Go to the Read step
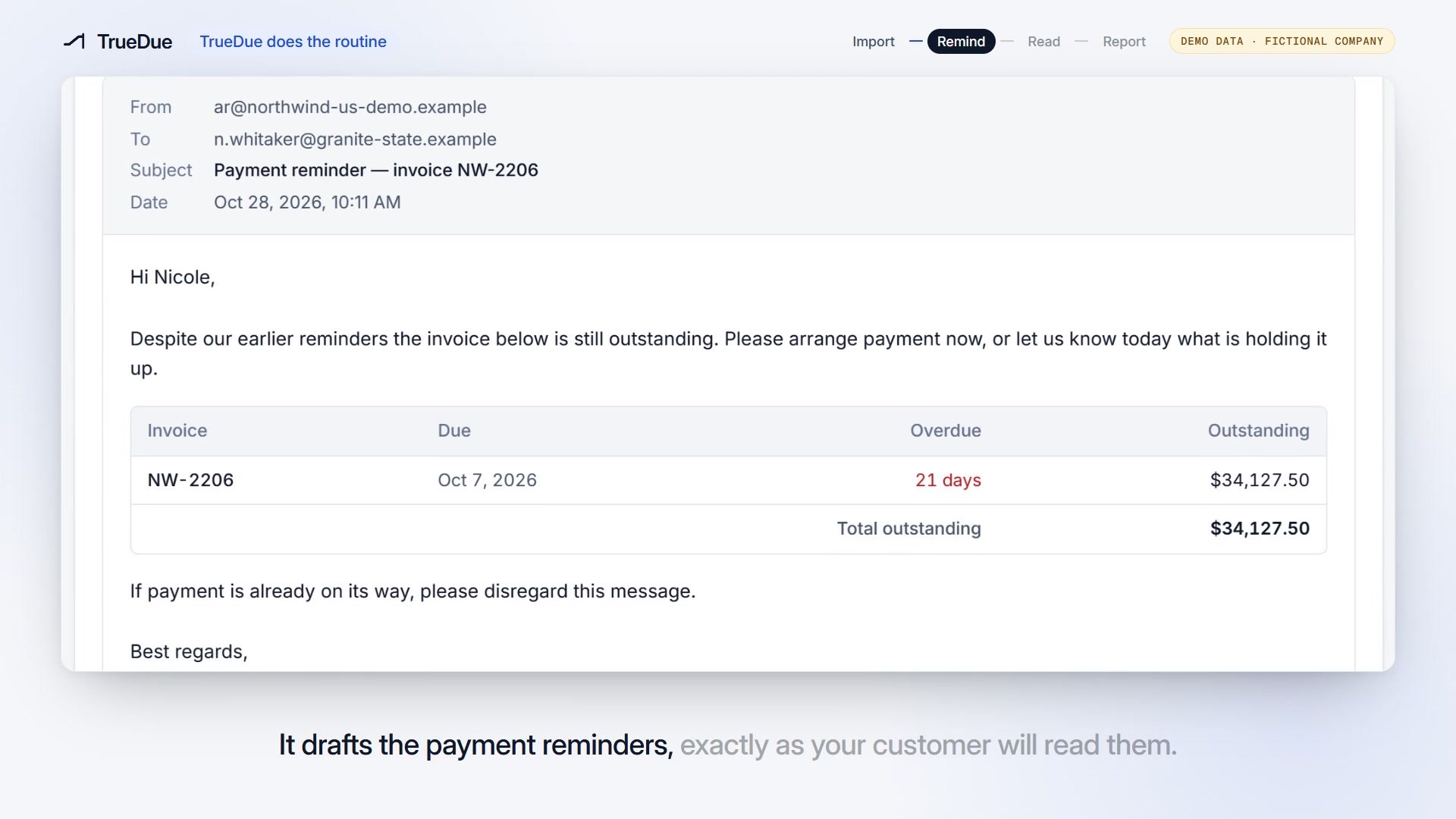 pos(1043,42)
